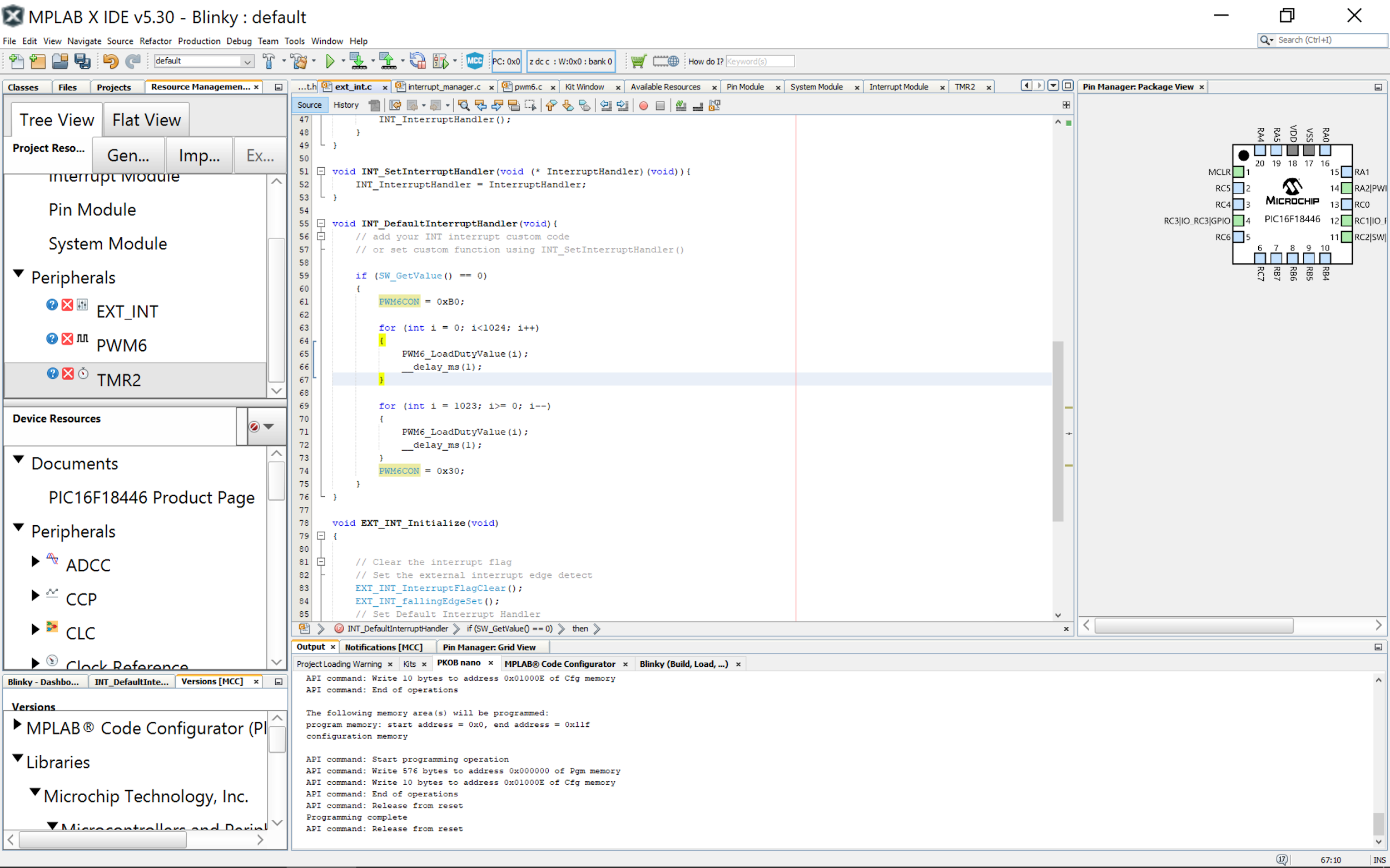The image size is (1390, 868).
Task: Click the Save All toolbar icon
Action: (x=82, y=61)
